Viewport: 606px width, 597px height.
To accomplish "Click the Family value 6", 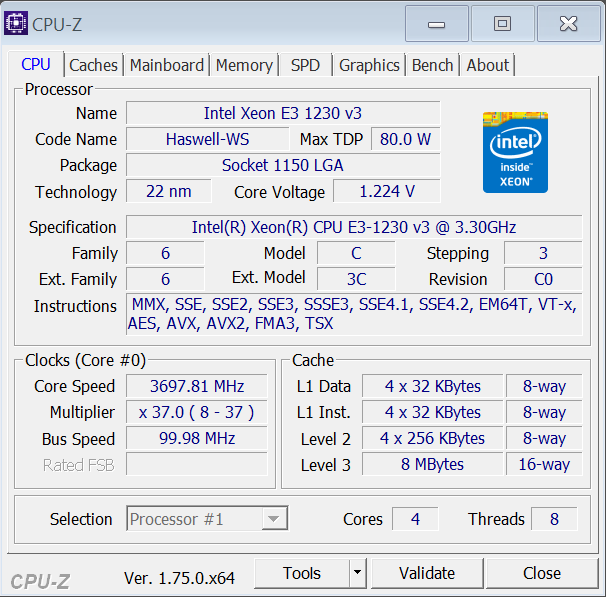I will coord(165,253).
